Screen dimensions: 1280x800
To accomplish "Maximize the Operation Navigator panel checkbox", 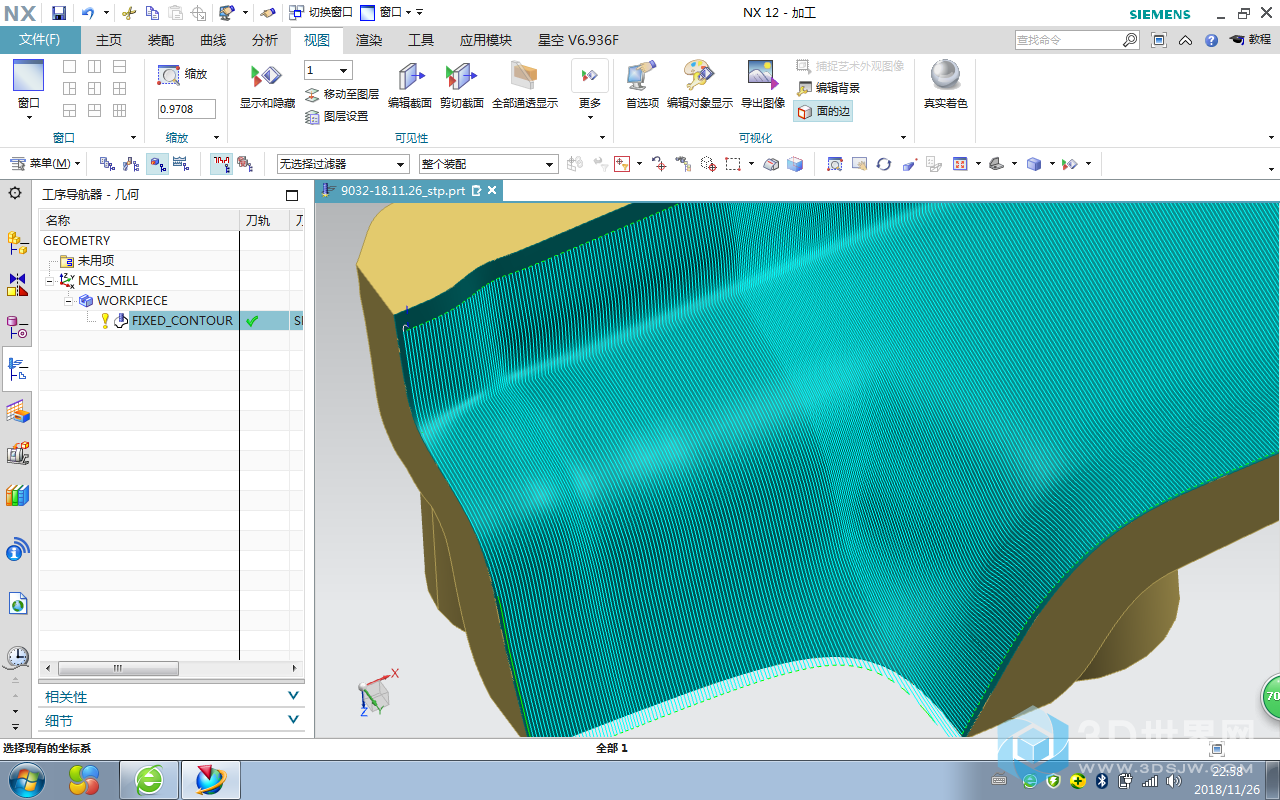I will (292, 195).
